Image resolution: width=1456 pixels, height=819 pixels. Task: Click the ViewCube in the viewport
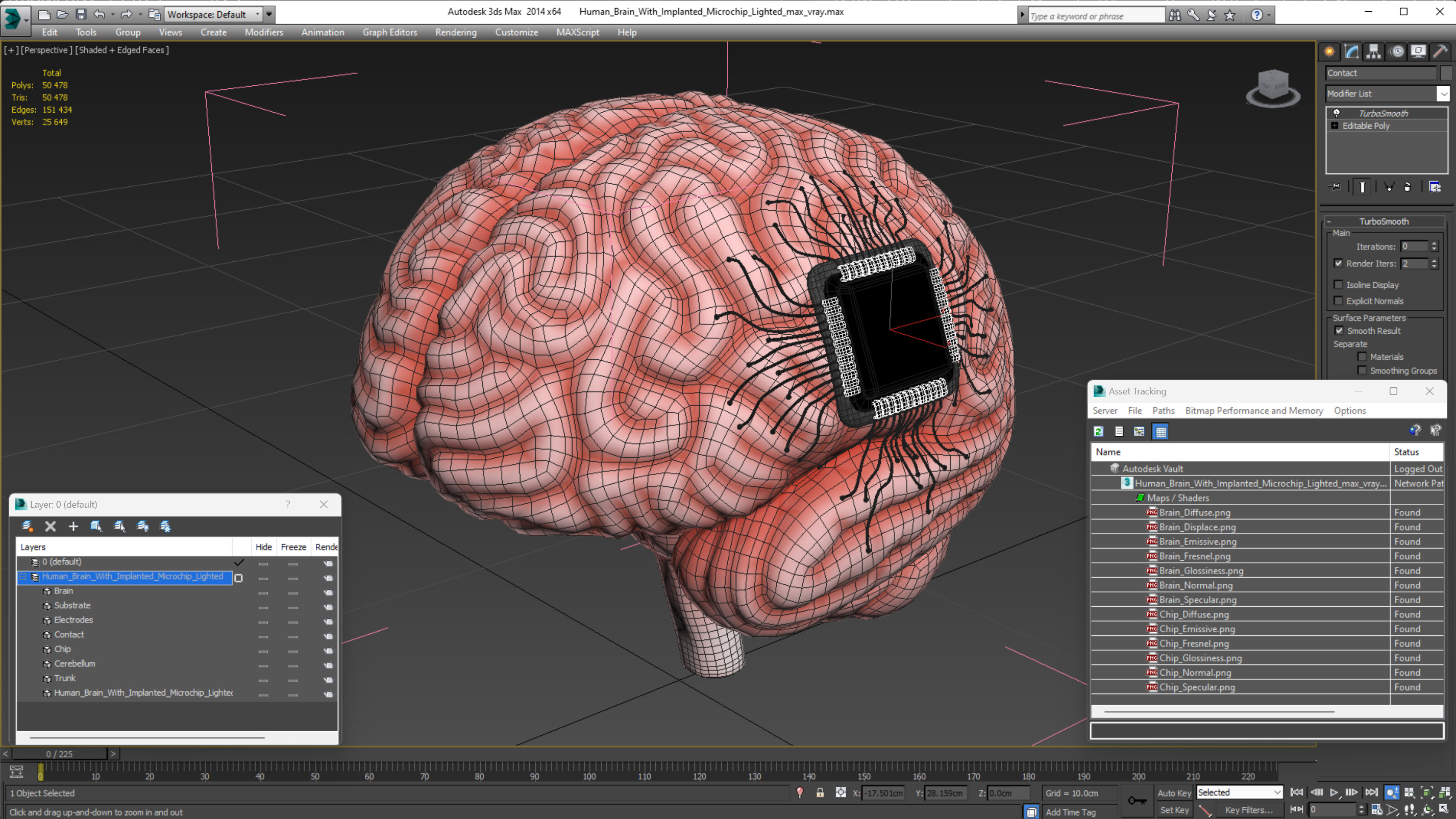point(1273,89)
